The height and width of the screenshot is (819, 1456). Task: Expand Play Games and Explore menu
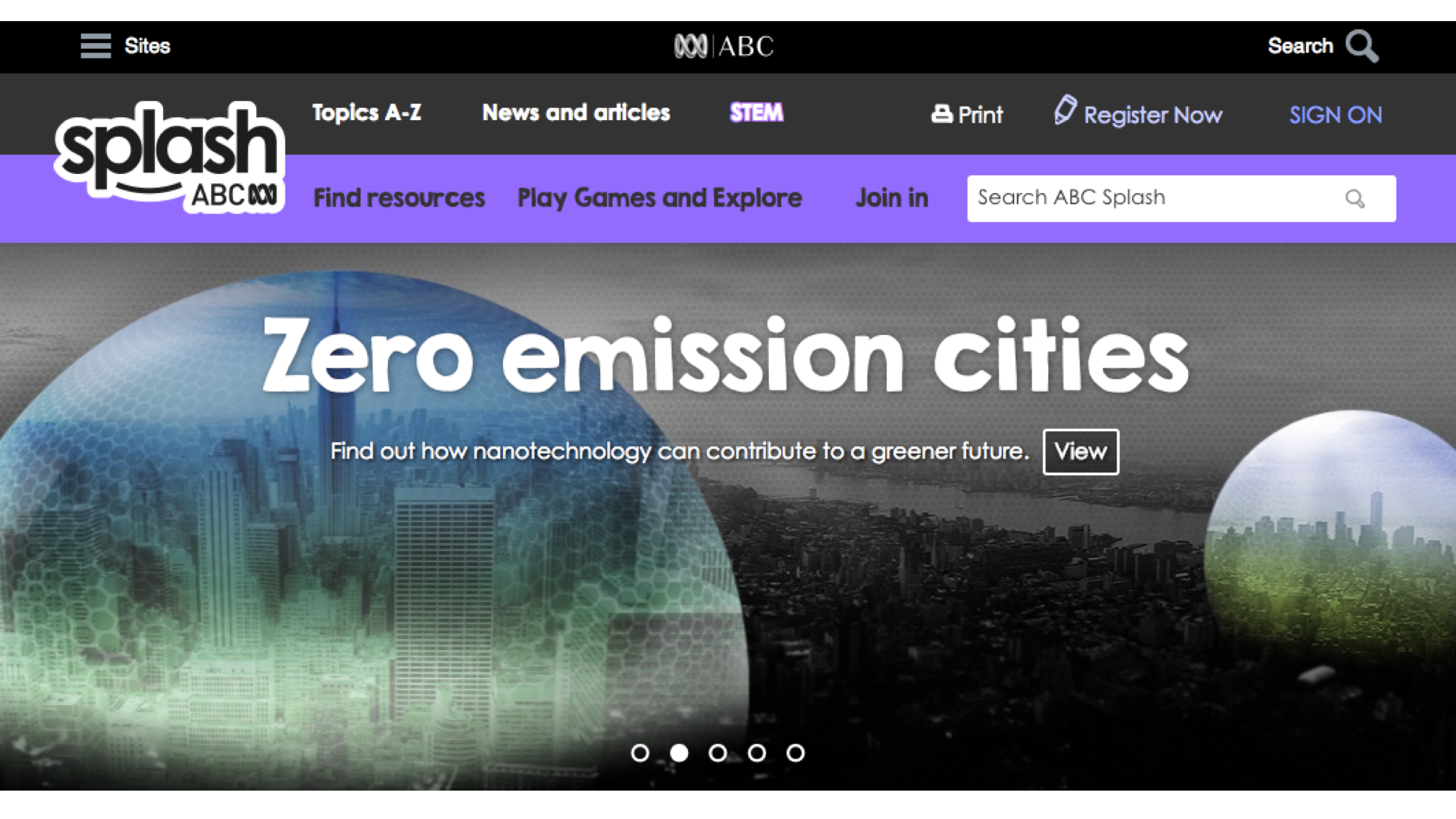tap(660, 198)
